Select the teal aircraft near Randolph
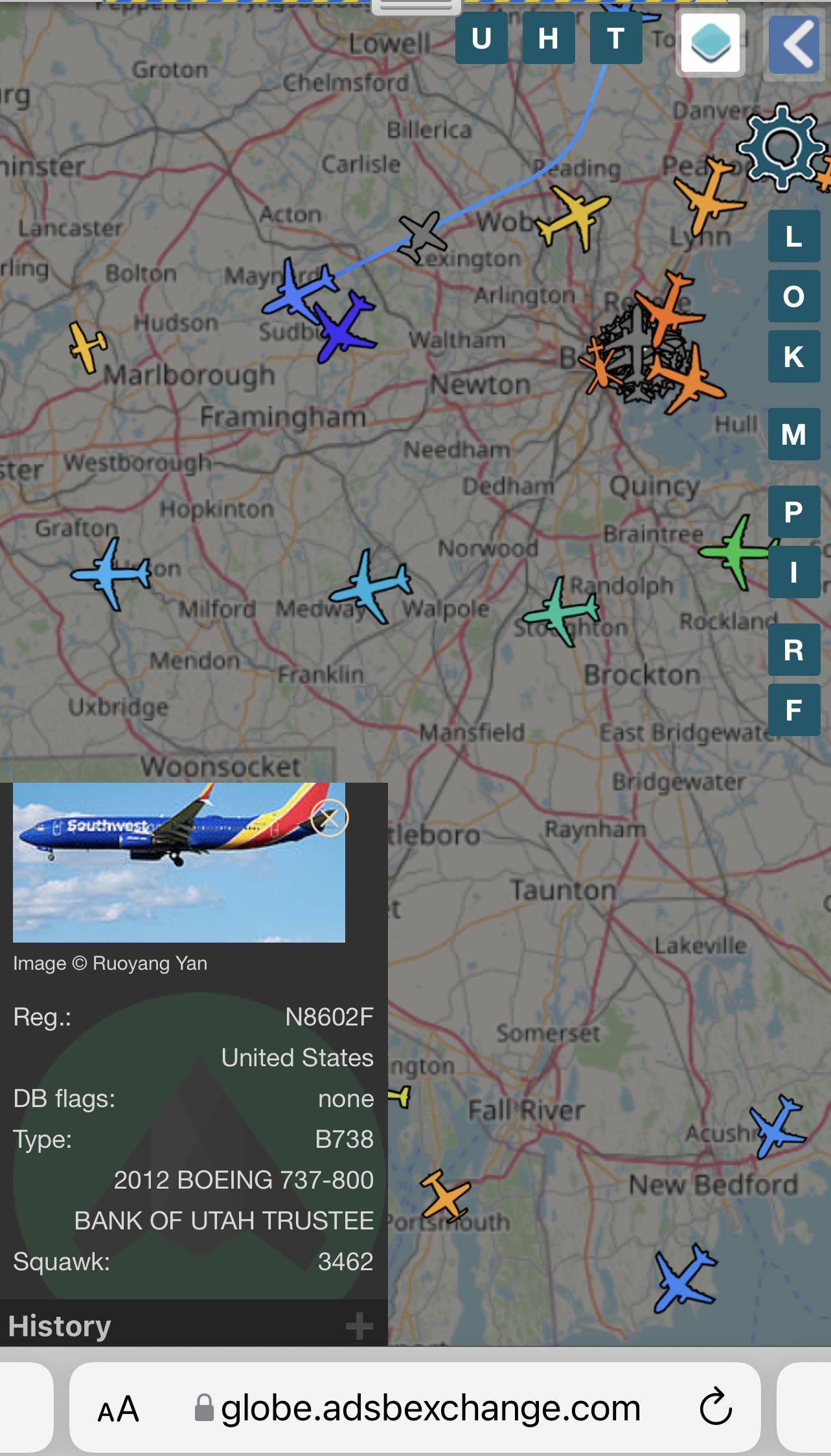831x1456 pixels. (x=562, y=611)
